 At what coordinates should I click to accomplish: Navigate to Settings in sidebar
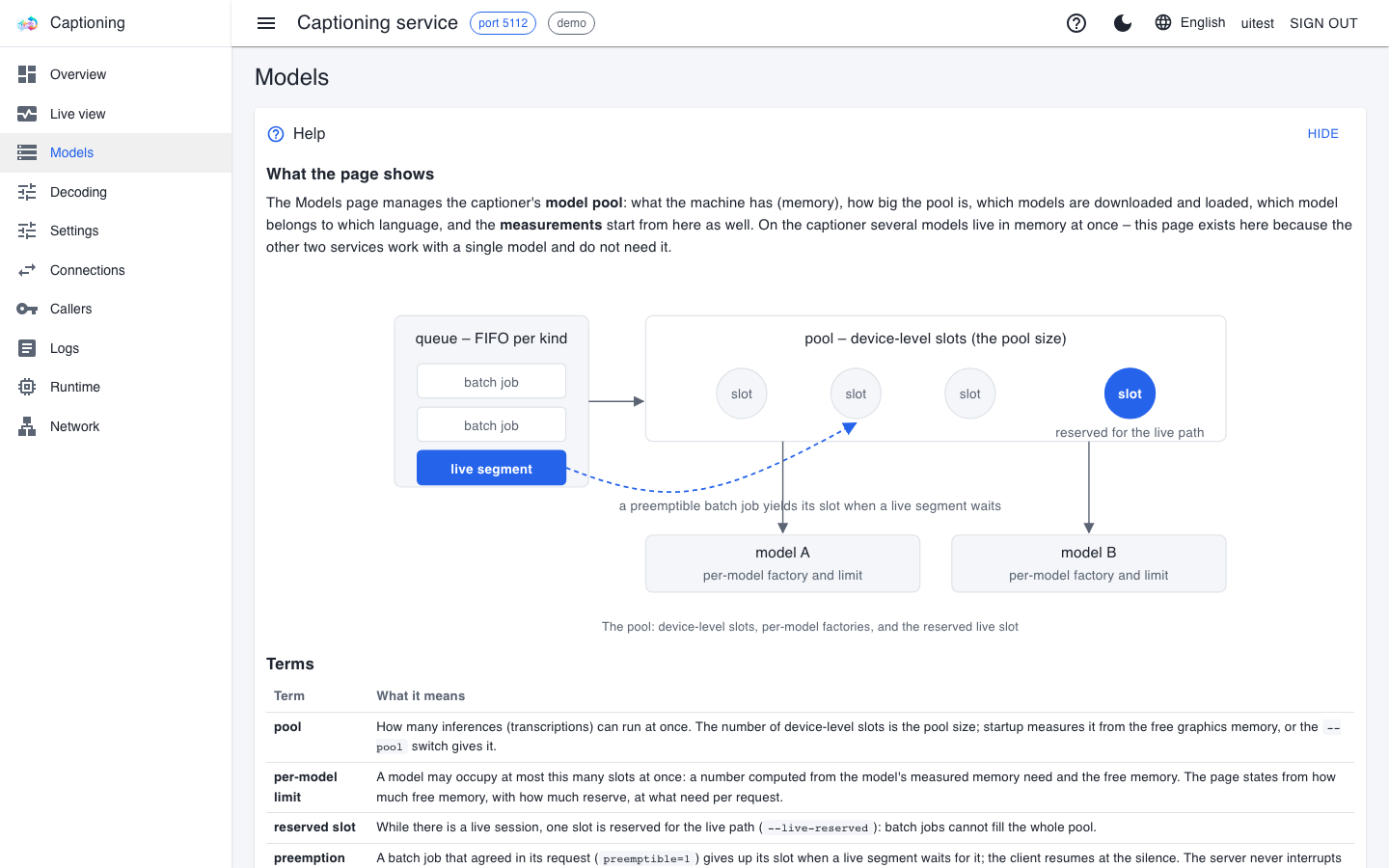[116, 231]
